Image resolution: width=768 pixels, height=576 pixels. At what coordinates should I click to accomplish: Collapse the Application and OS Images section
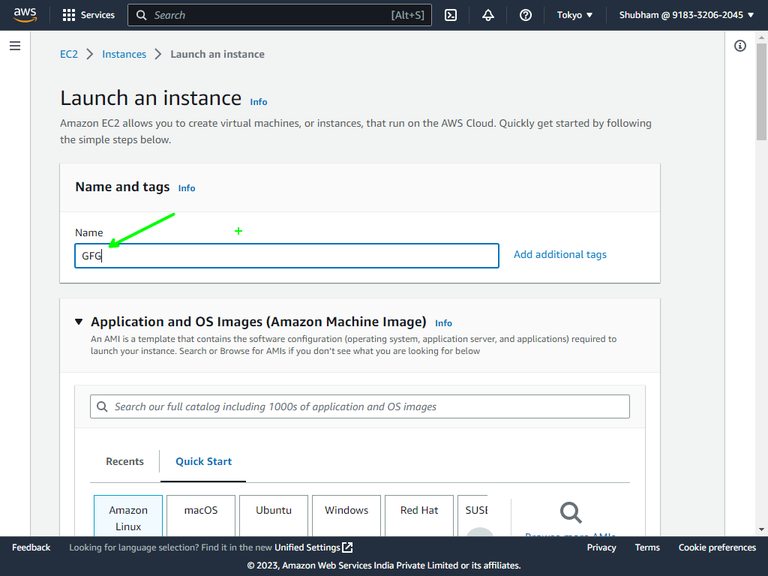click(79, 322)
